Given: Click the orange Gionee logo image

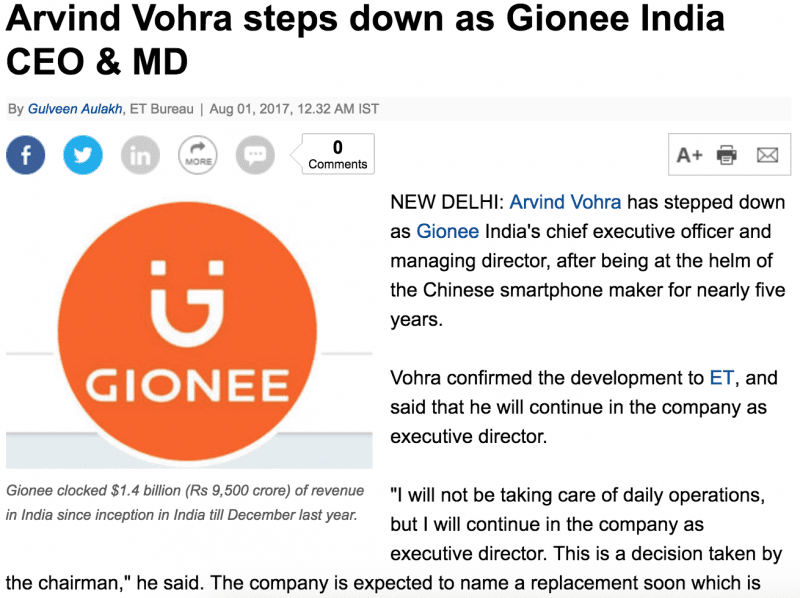Looking at the screenshot, I should click(189, 330).
